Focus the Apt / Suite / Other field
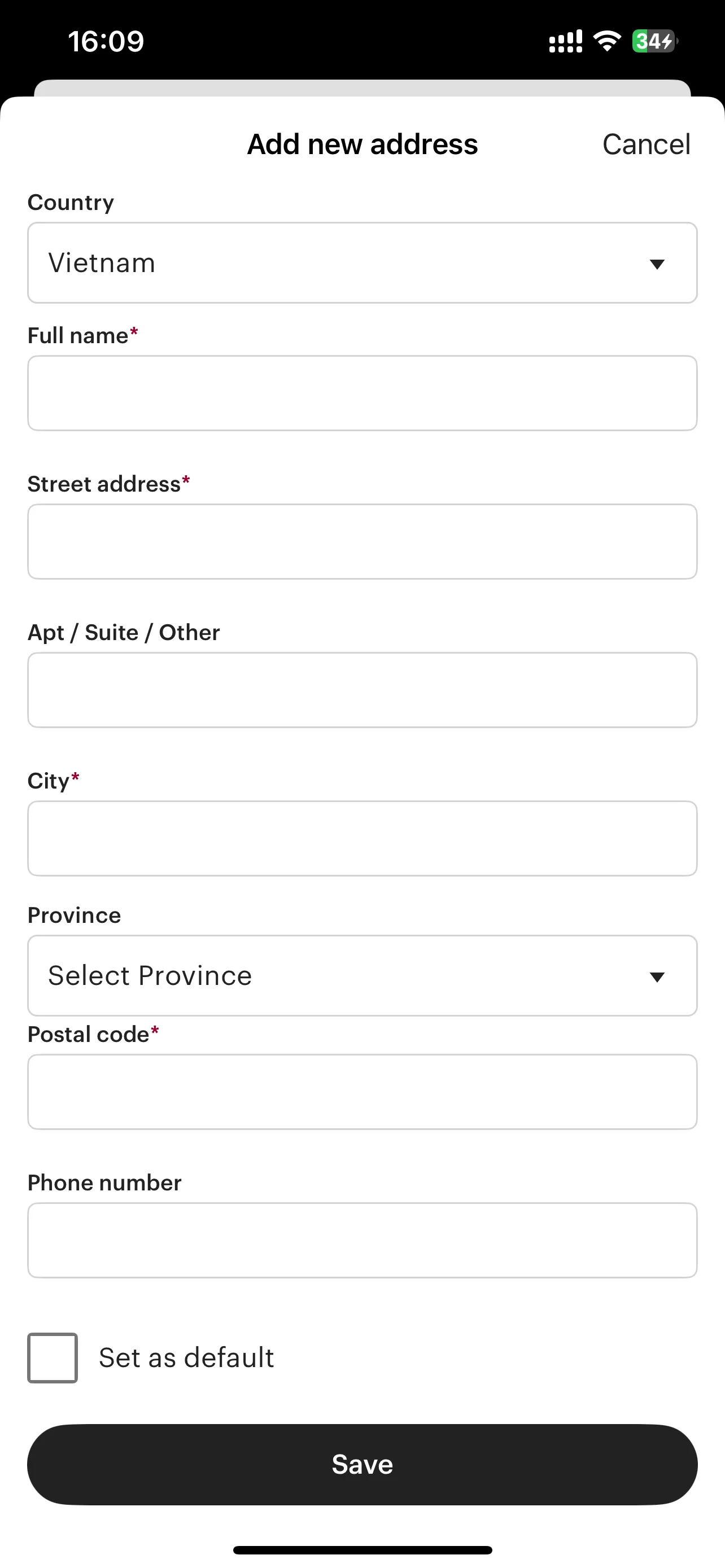Image resolution: width=725 pixels, height=1568 pixels. tap(362, 690)
